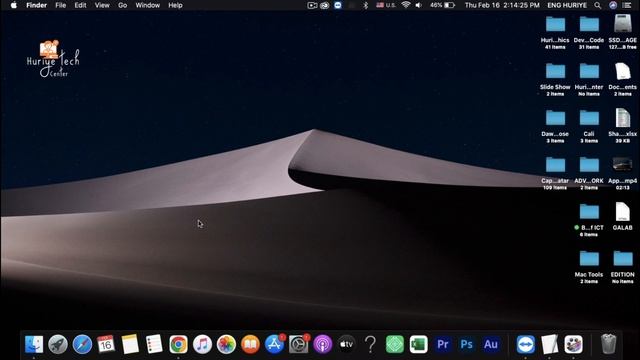This screenshot has width=640, height=360.
Task: Open Notification Center list icon
Action: click(x=627, y=5)
